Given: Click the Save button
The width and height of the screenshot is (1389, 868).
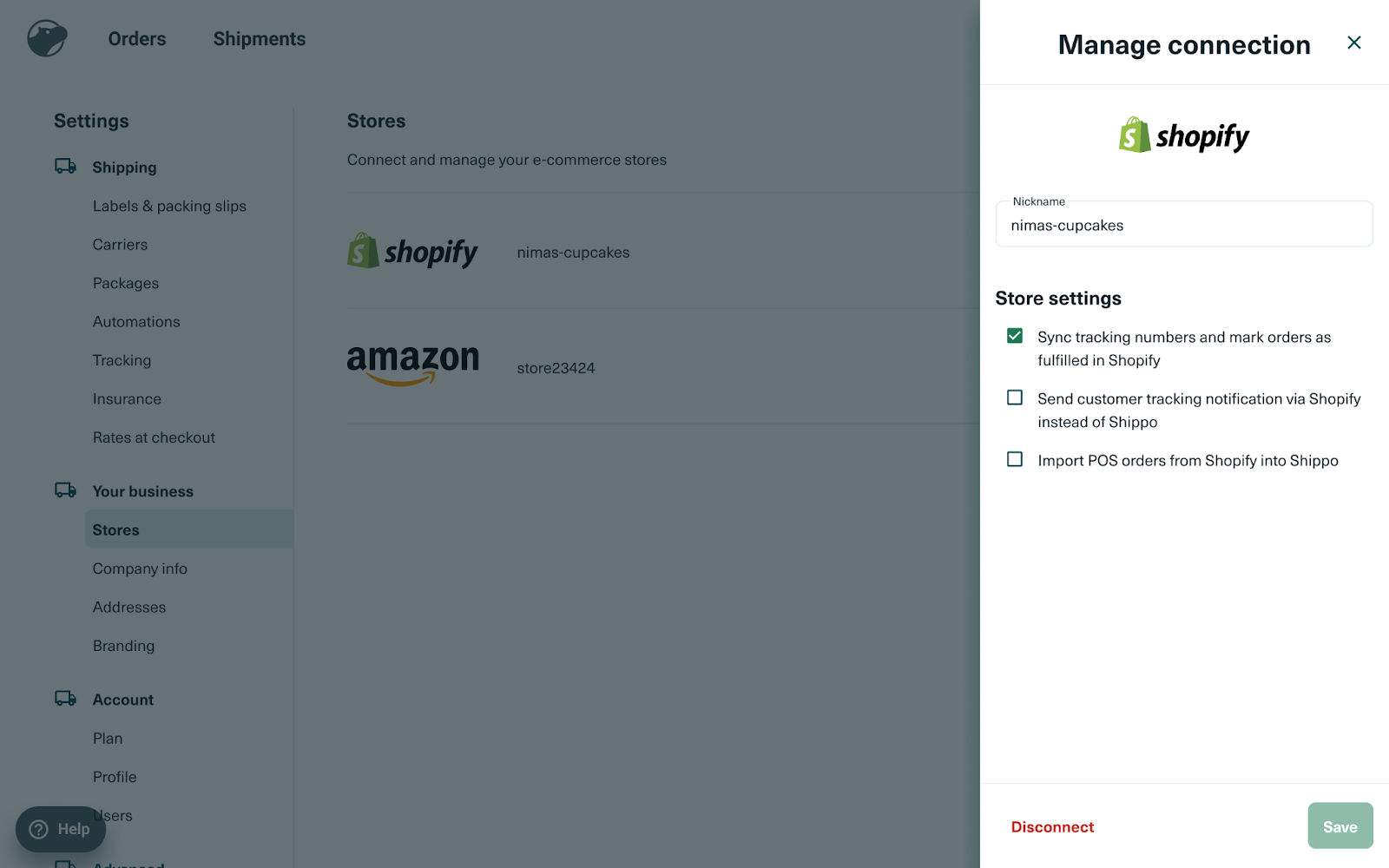Looking at the screenshot, I should pos(1340,825).
